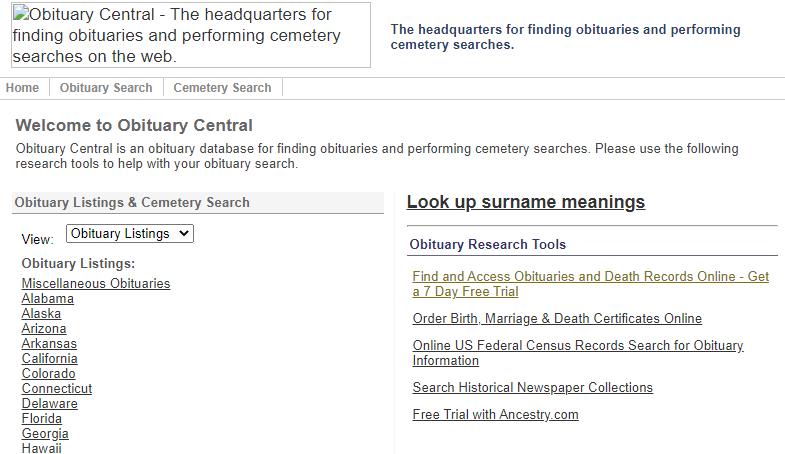The width and height of the screenshot is (785, 454).
Task: Go to the Home menu item
Action: point(22,88)
